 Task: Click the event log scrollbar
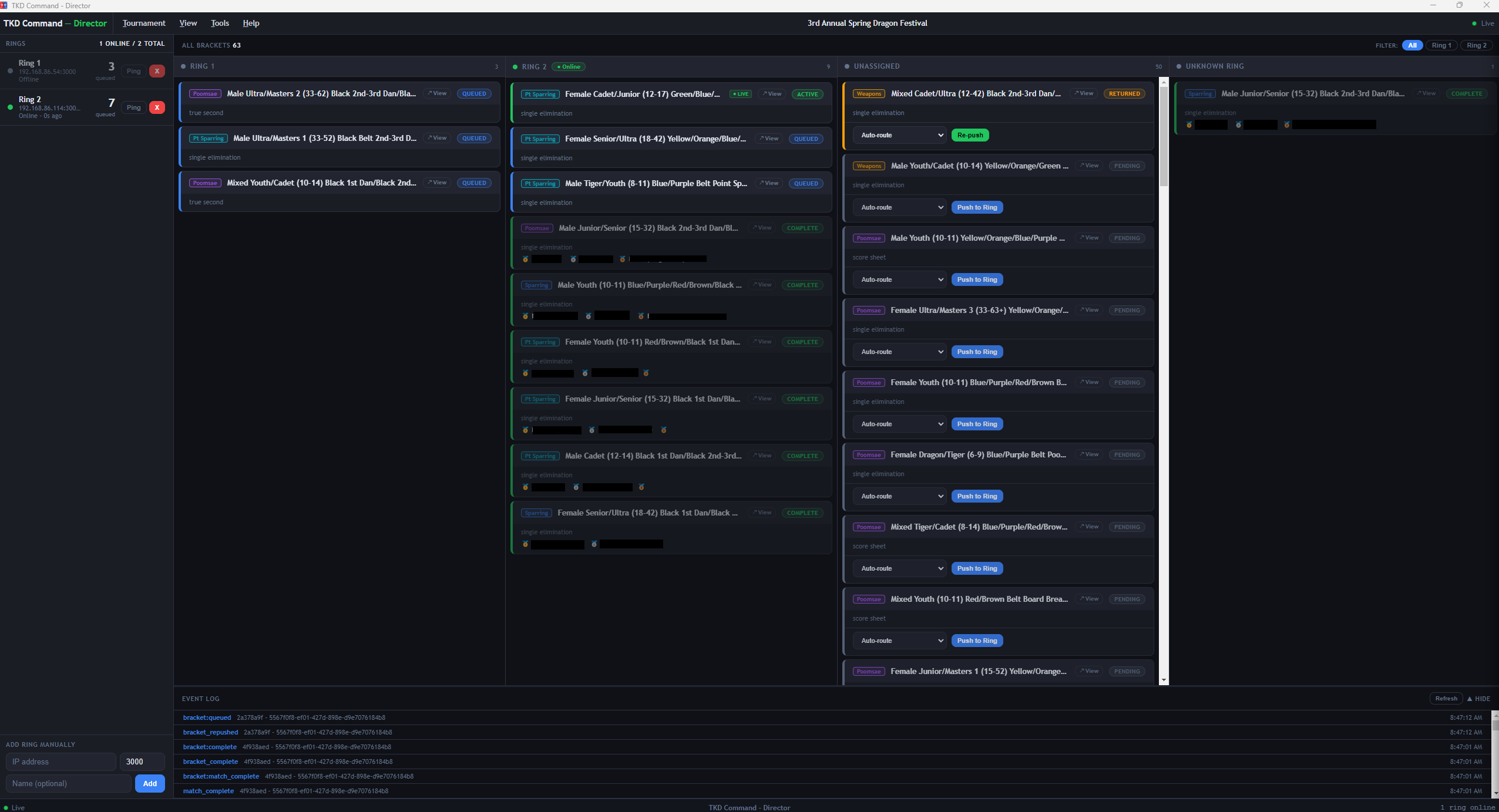coord(1495,725)
